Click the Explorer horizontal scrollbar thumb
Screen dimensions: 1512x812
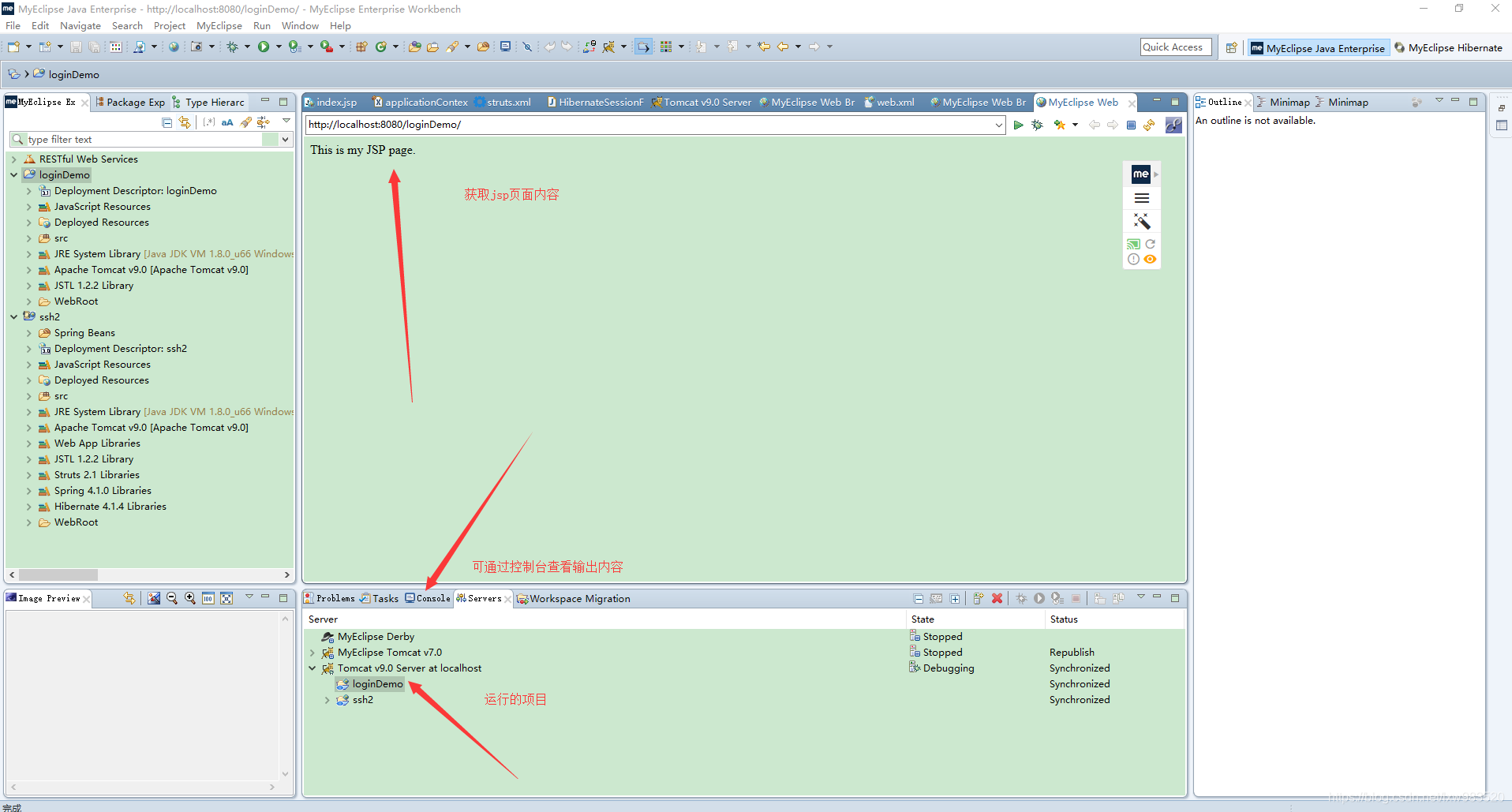[x=58, y=574]
